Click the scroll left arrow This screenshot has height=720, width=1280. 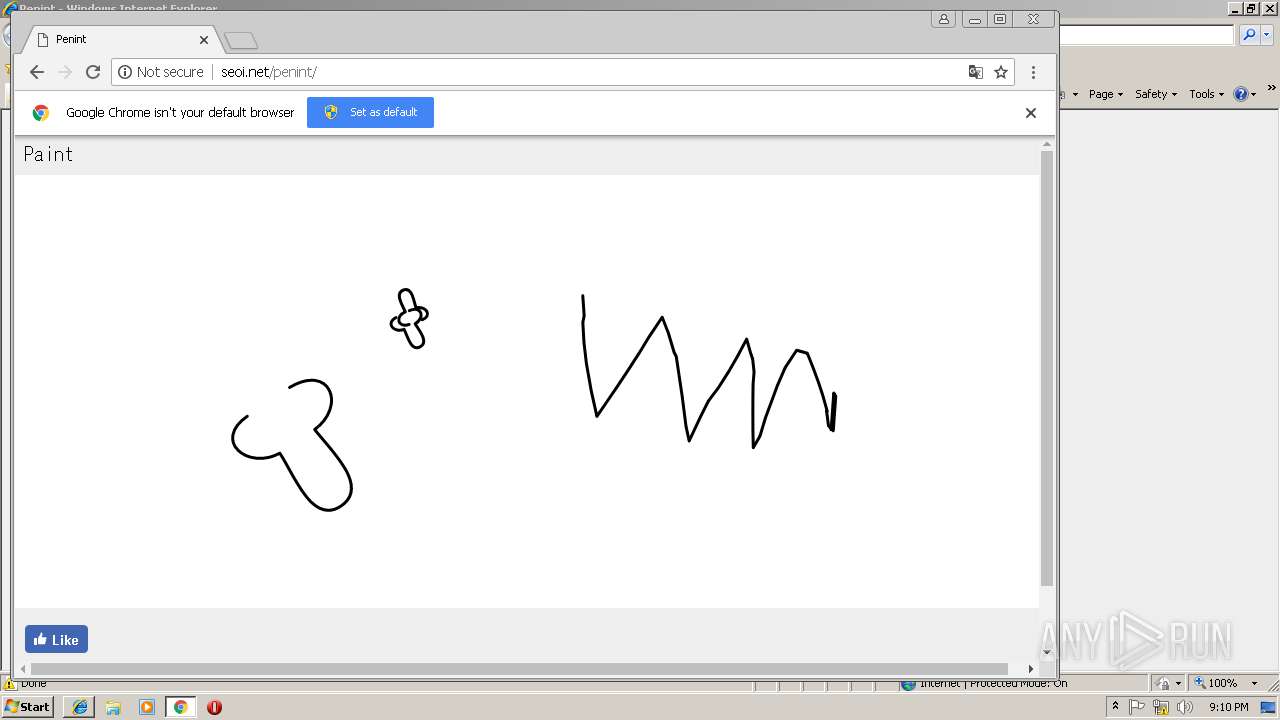(x=23, y=669)
